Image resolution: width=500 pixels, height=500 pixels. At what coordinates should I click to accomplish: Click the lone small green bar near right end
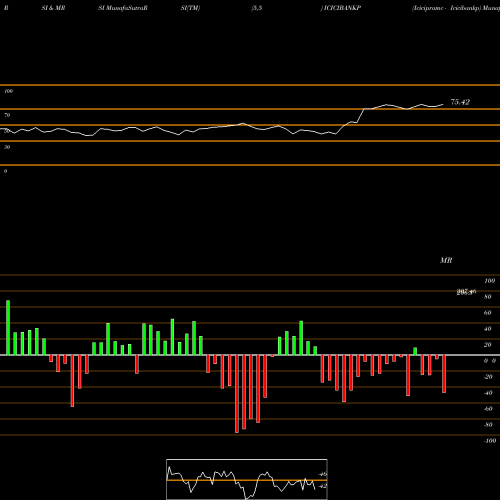click(x=415, y=351)
